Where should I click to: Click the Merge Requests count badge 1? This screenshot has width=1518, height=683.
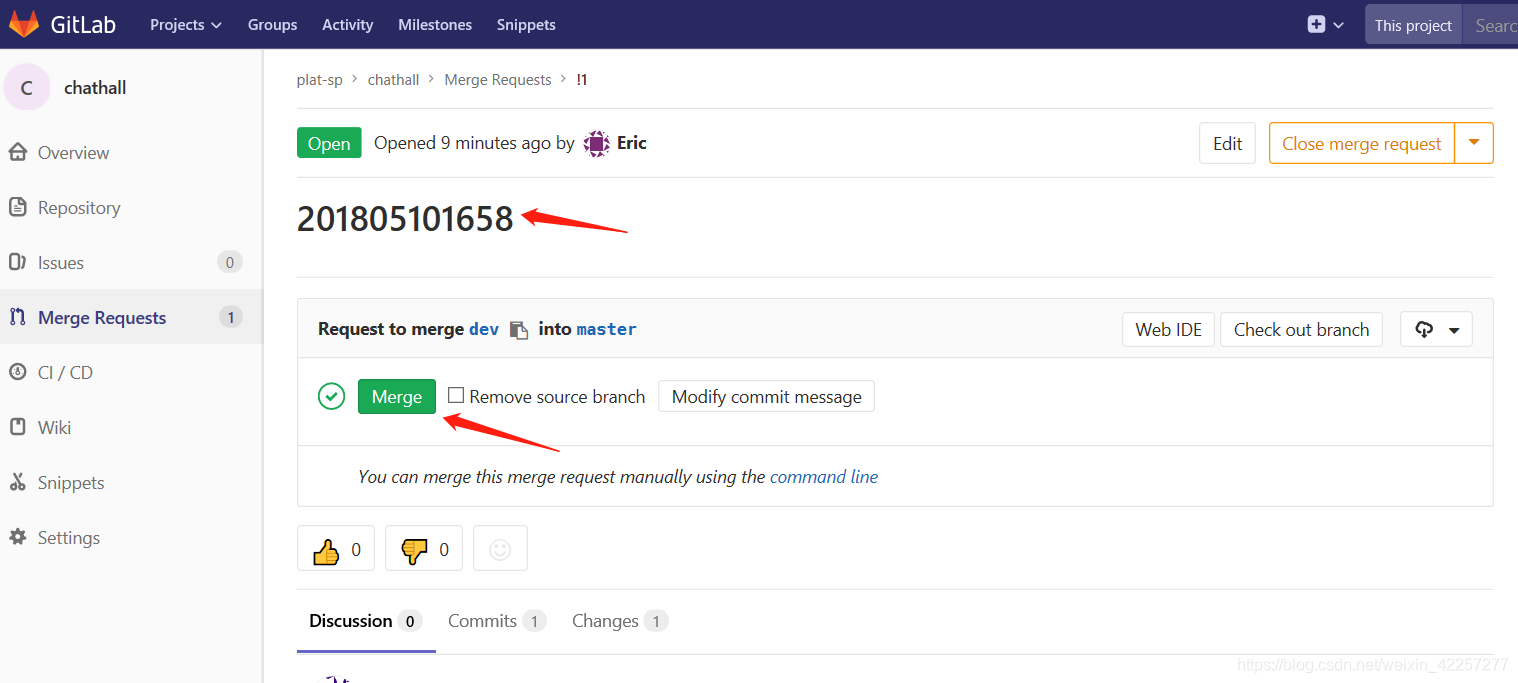pos(230,317)
